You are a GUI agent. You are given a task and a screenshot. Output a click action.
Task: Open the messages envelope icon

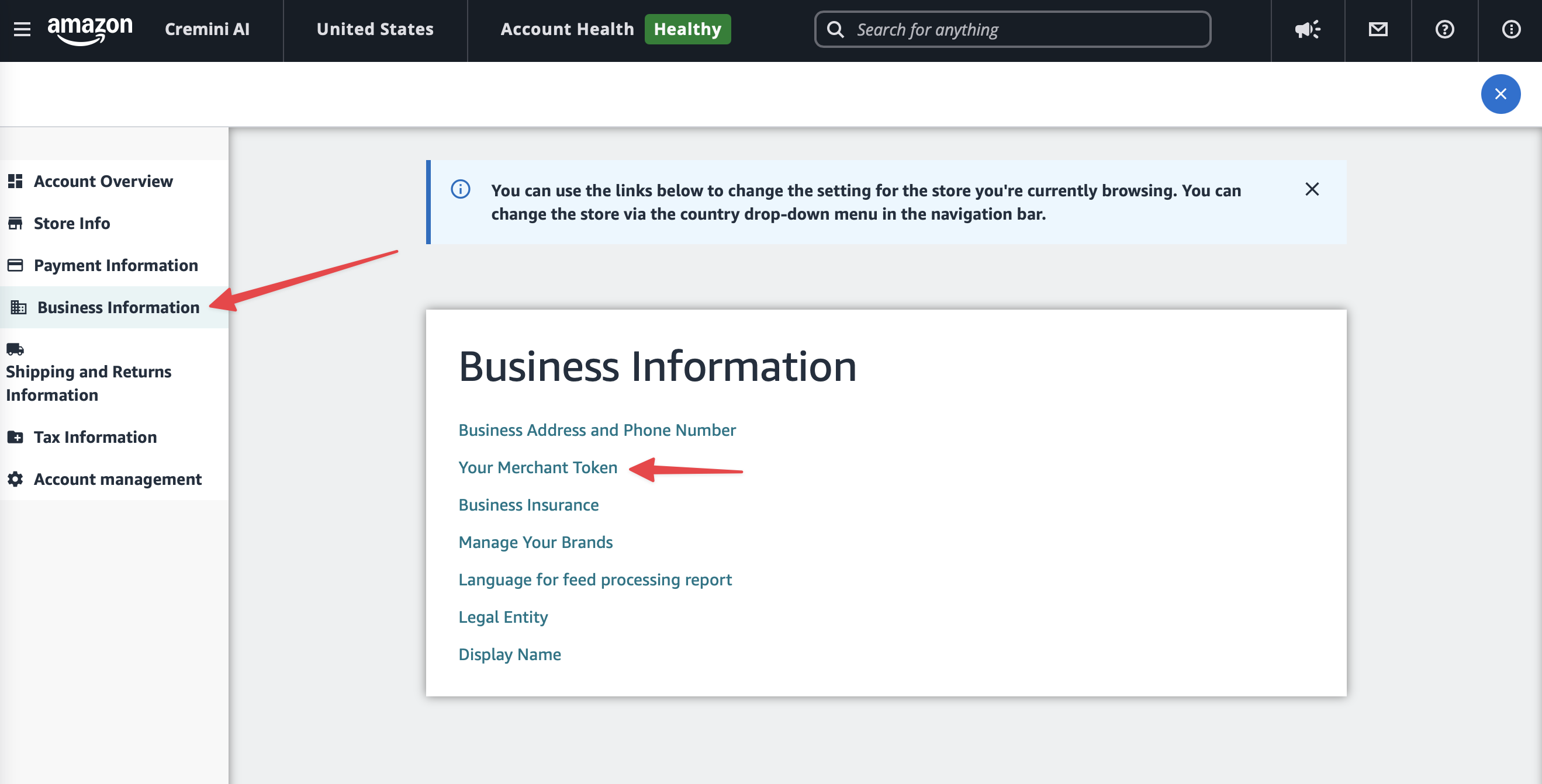[1378, 29]
